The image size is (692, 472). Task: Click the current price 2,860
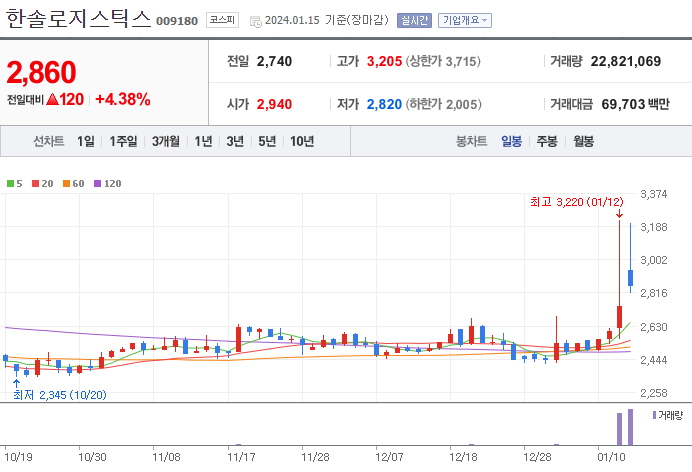point(41,72)
